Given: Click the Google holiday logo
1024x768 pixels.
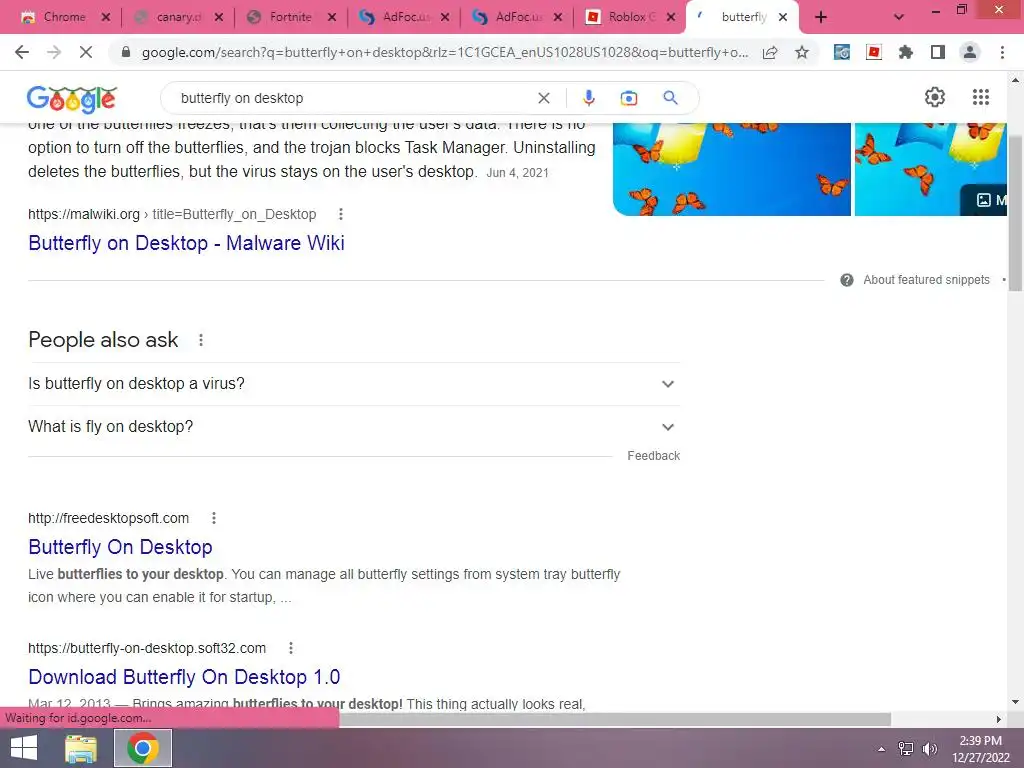Looking at the screenshot, I should coord(72,99).
